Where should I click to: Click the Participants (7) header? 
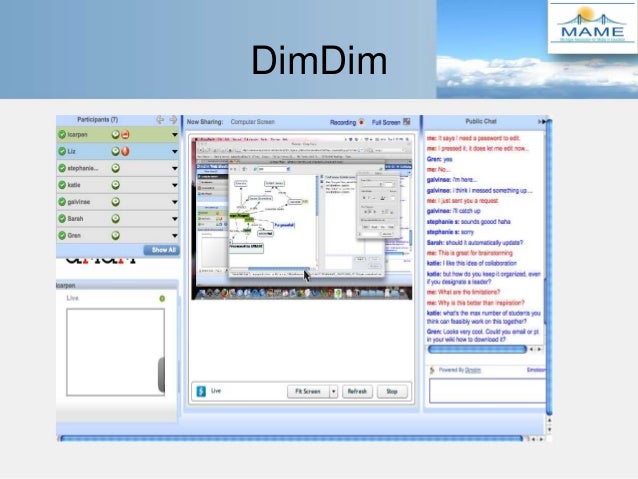point(97,120)
